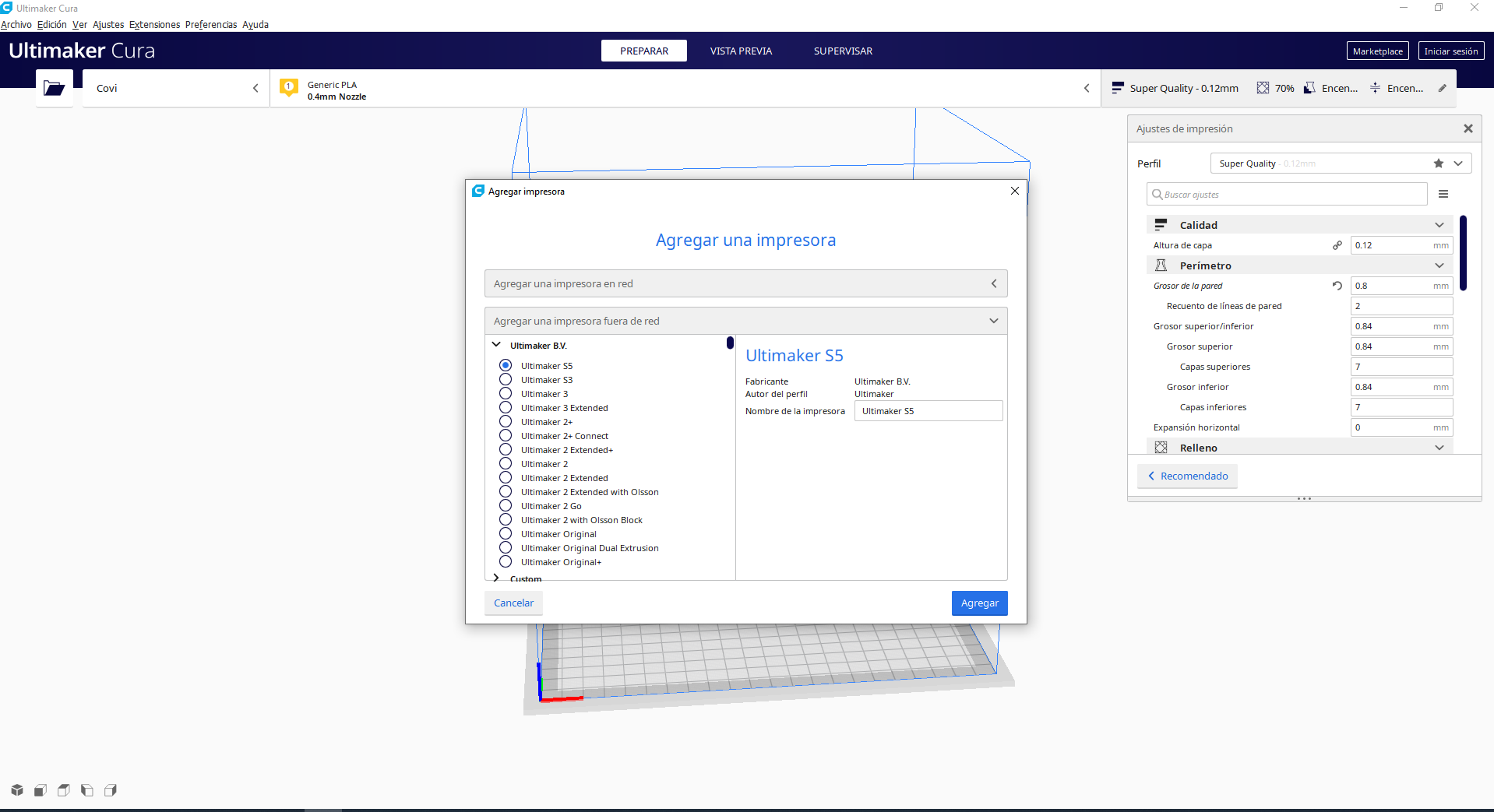Open the Archivo menu

click(x=16, y=25)
